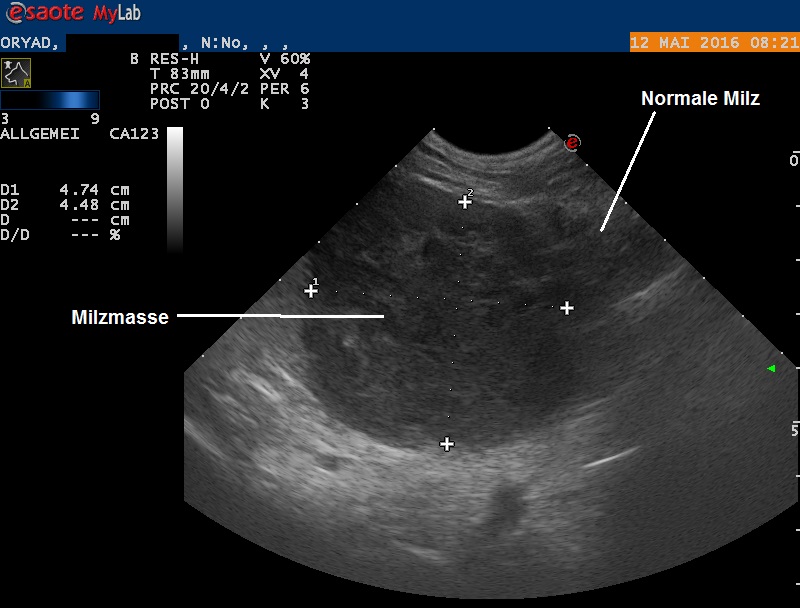Select the D1 4.74 cm measurement
The height and width of the screenshot is (608, 800).
pyautogui.click(x=66, y=189)
